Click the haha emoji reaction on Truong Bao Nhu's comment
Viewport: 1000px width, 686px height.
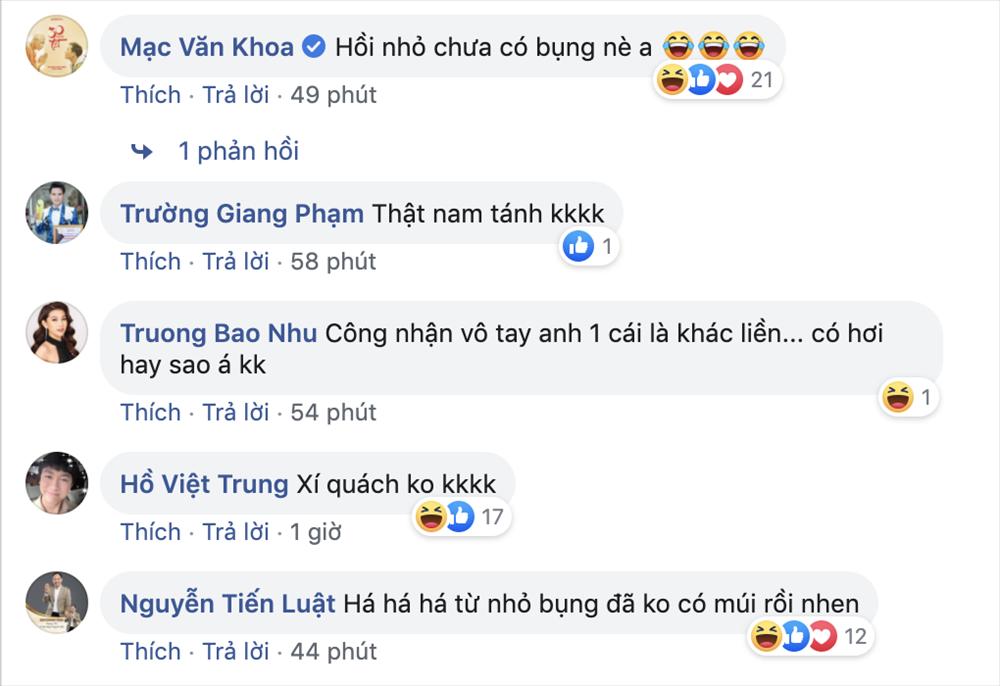coord(898,395)
